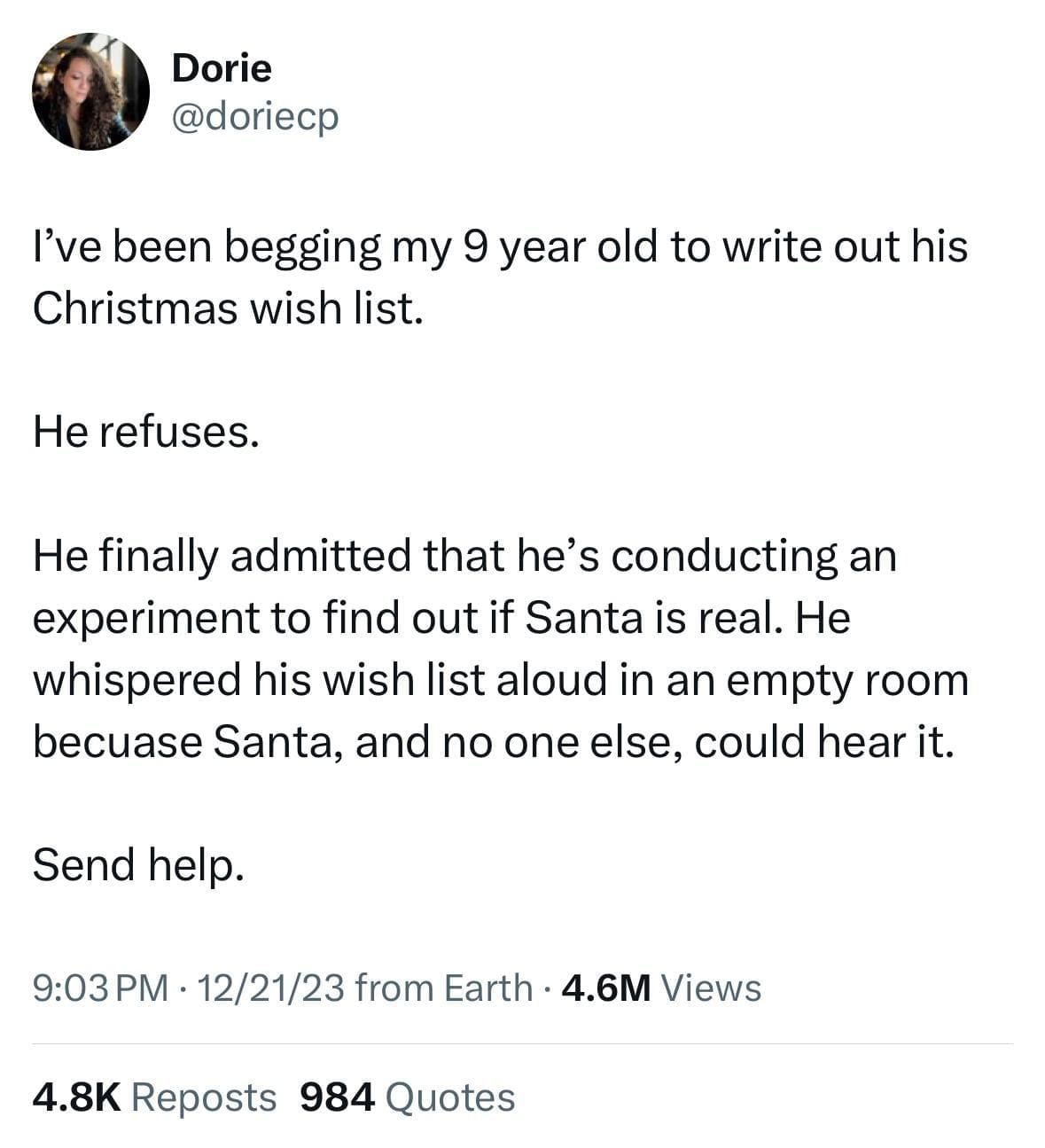Click the display name Dorie
Viewport: 1045px width, 1148px height.
(222, 68)
